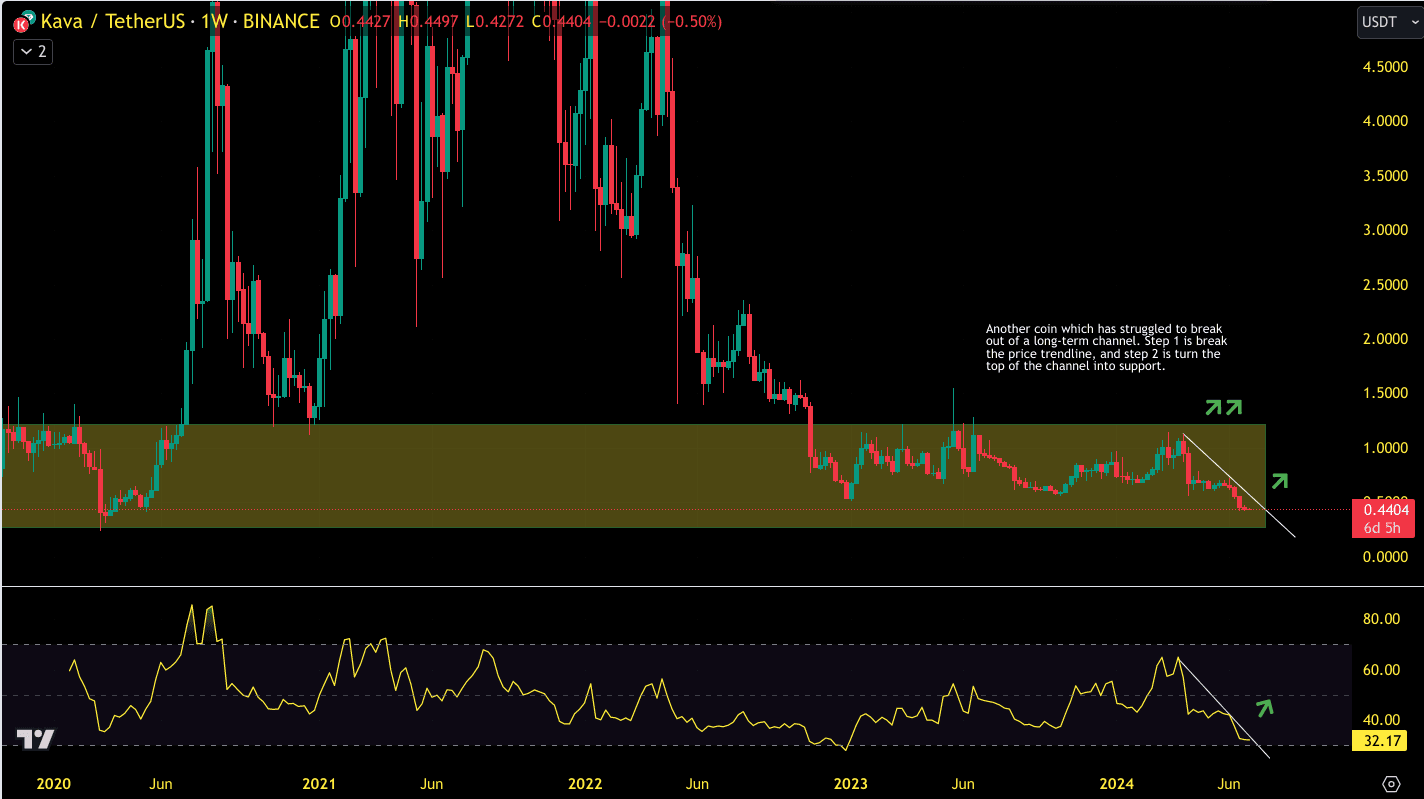Click the high value H0.4497
1424x799 pixels.
[x=427, y=21]
